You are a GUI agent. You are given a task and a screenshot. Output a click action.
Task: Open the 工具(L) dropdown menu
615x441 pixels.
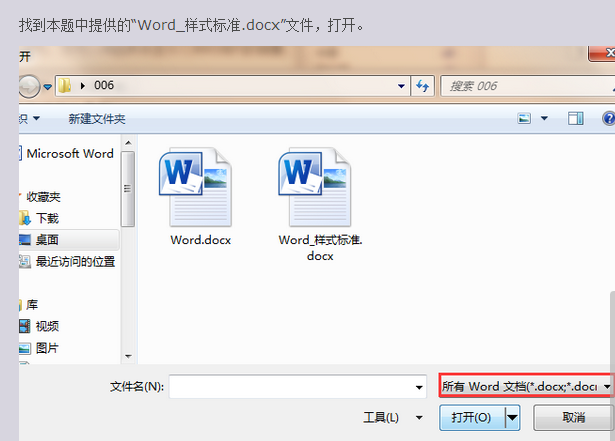point(393,417)
